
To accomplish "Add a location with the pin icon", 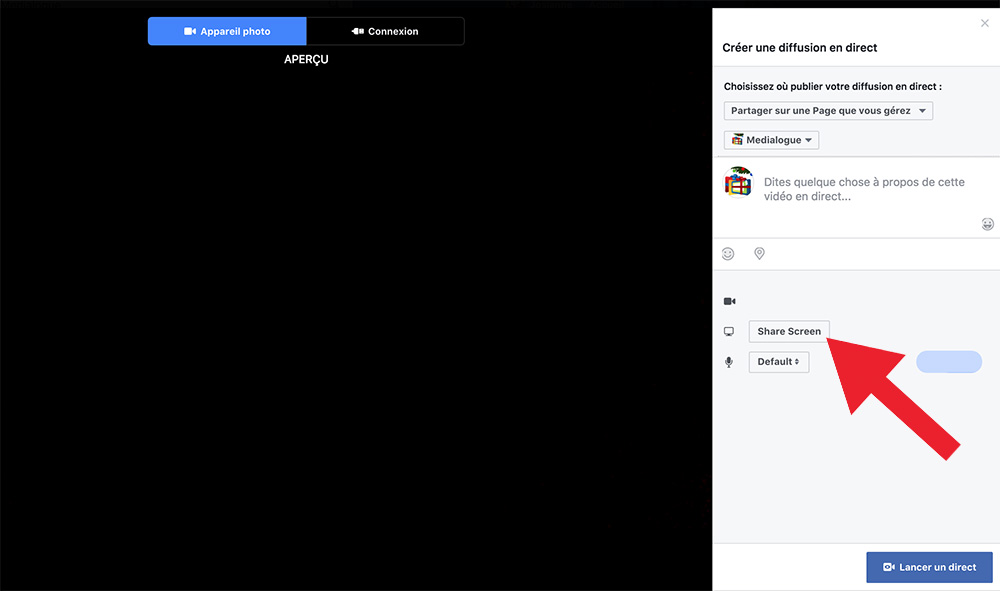I will 759,254.
